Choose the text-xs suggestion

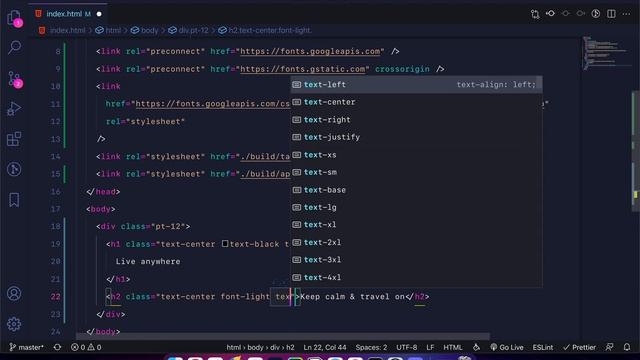pyautogui.click(x=416, y=155)
